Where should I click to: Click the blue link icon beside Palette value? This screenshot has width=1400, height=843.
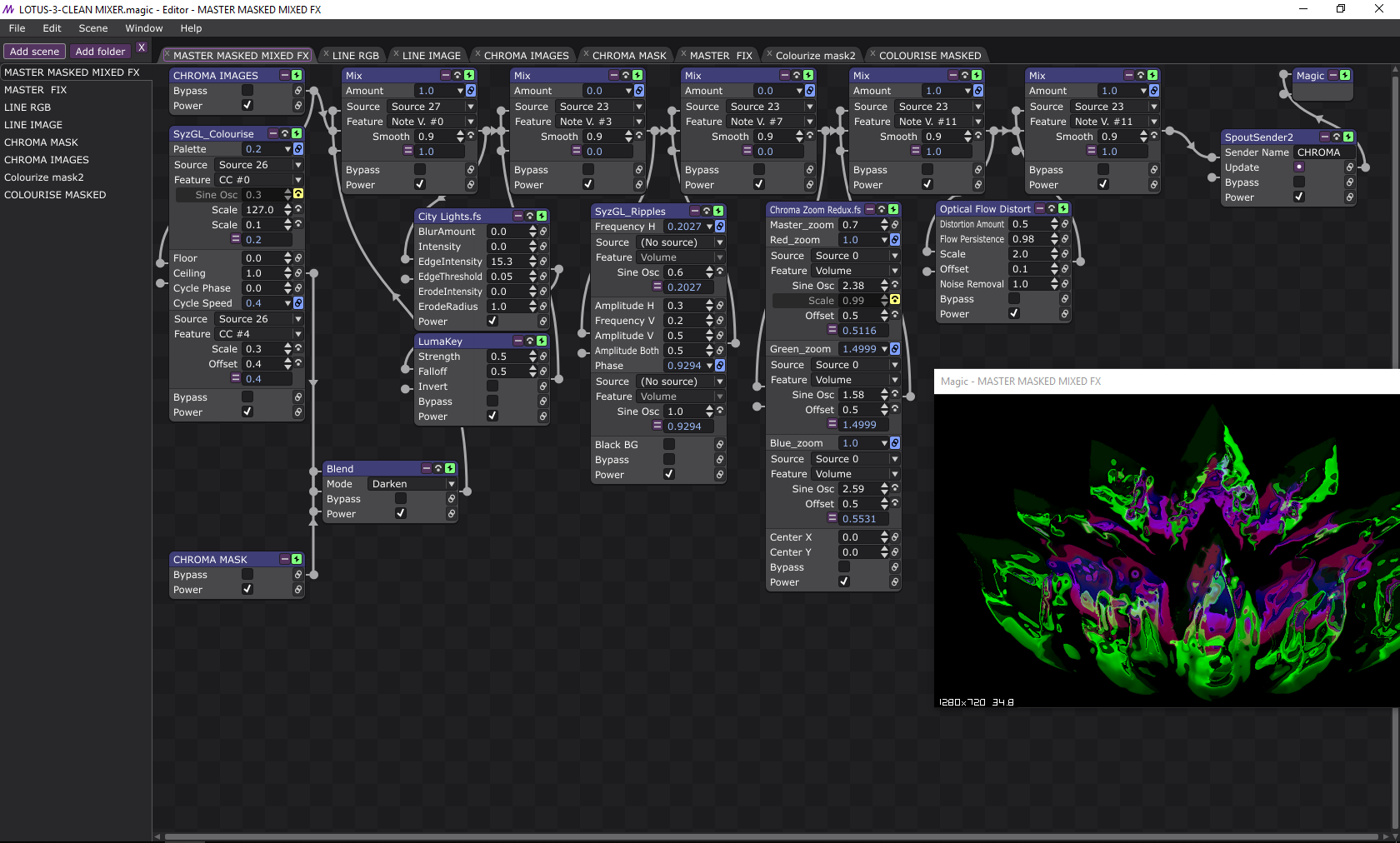click(298, 149)
